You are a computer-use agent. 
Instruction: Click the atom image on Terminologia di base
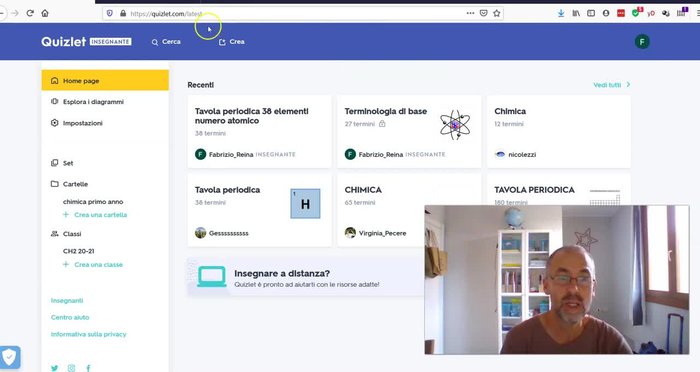(455, 125)
